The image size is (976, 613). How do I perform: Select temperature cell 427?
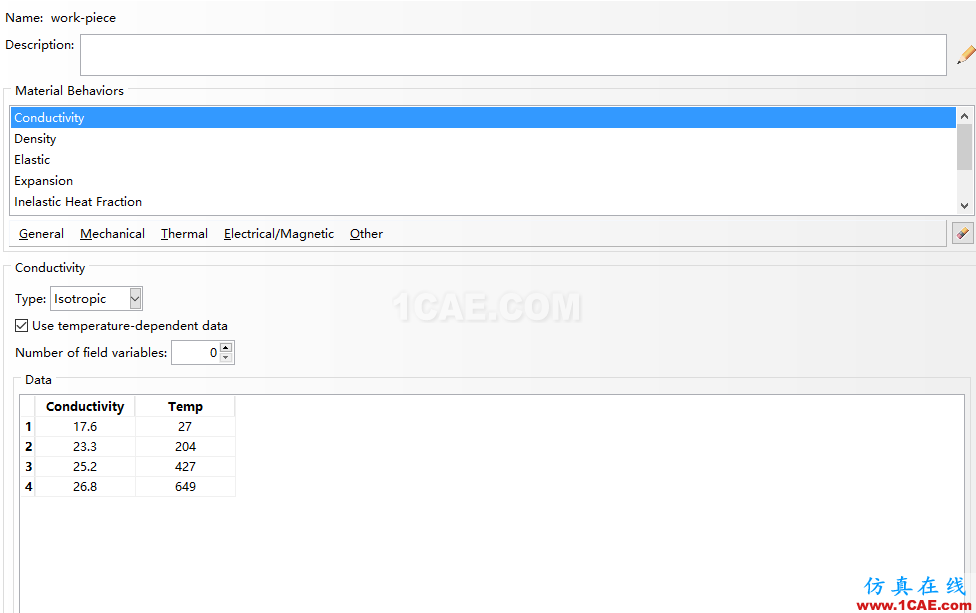(x=185, y=467)
